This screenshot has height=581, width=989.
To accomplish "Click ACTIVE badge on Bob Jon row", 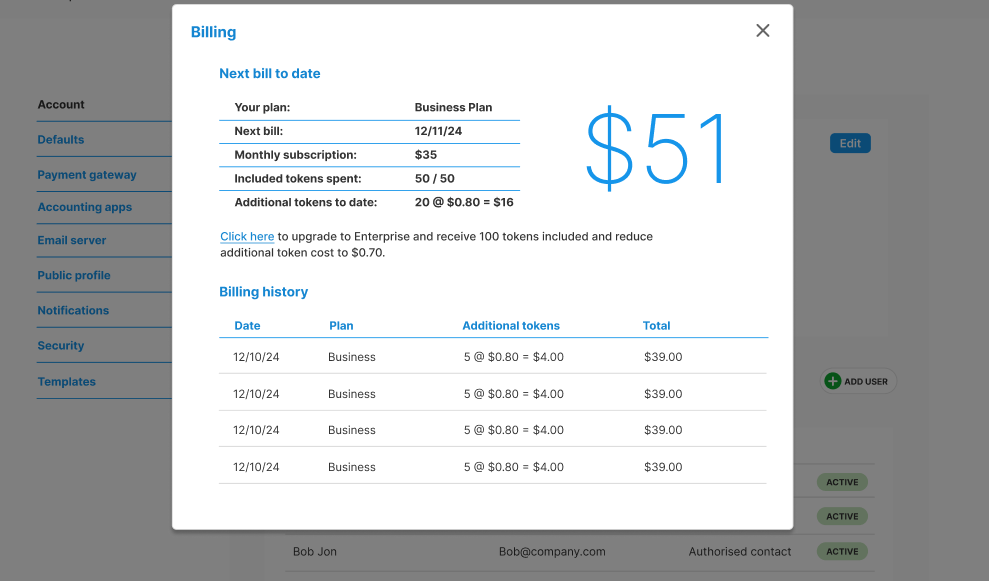I will (x=842, y=551).
